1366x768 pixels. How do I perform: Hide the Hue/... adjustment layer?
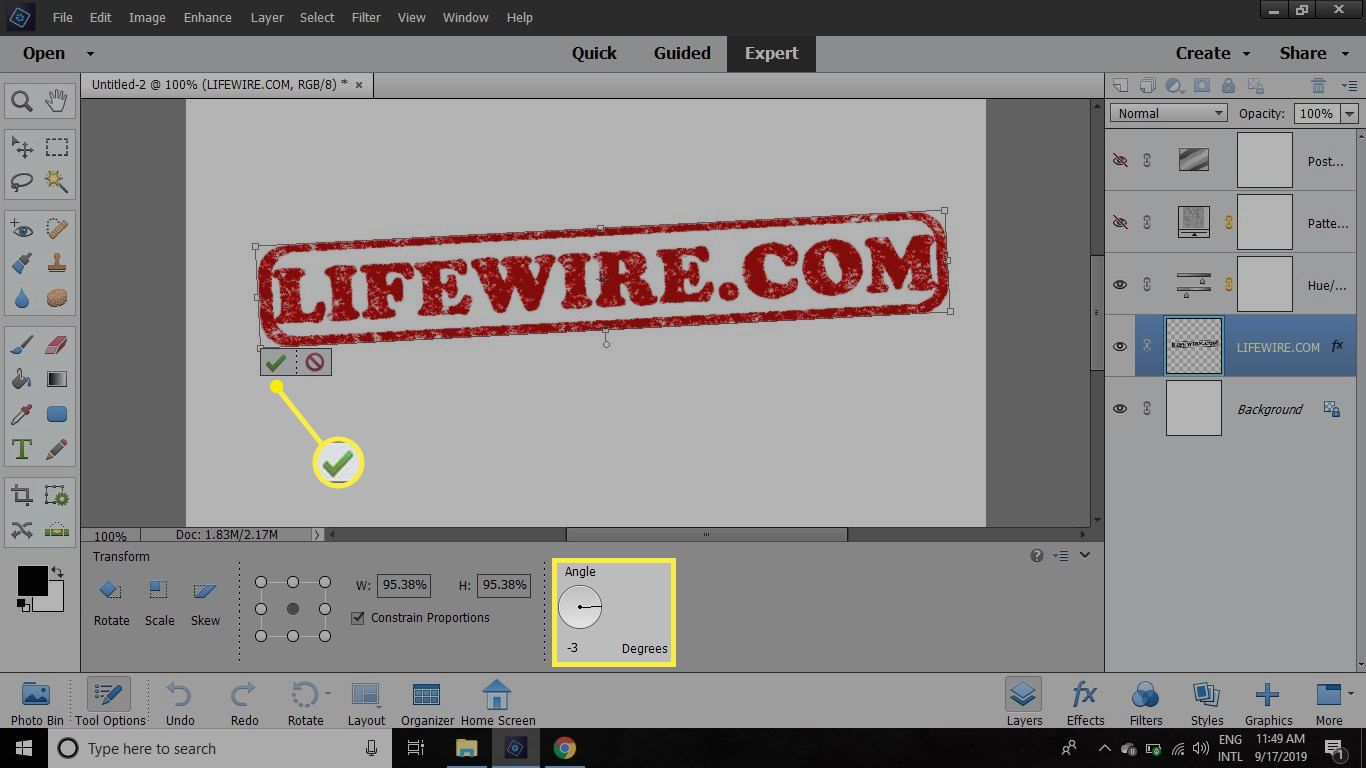coord(1120,284)
